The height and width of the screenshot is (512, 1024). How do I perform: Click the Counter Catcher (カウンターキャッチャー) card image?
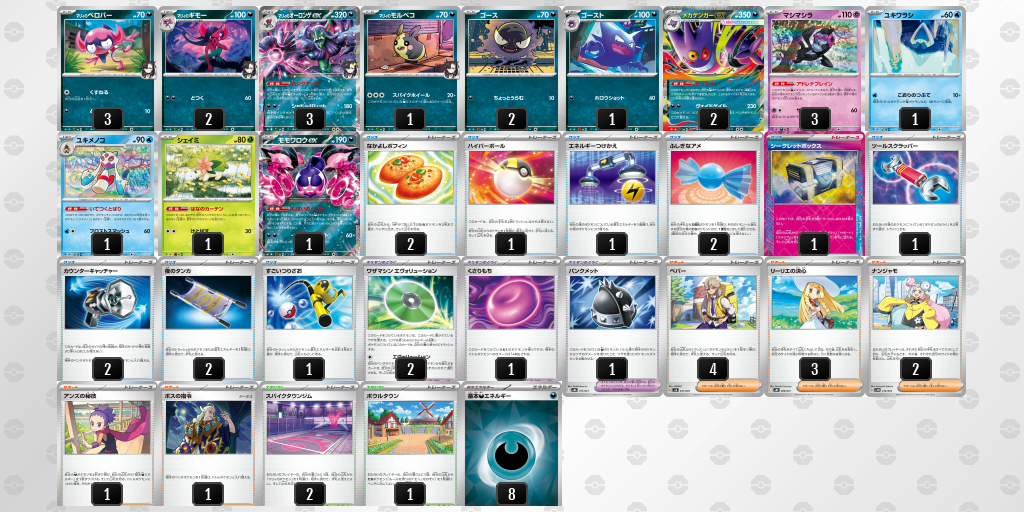108,302
